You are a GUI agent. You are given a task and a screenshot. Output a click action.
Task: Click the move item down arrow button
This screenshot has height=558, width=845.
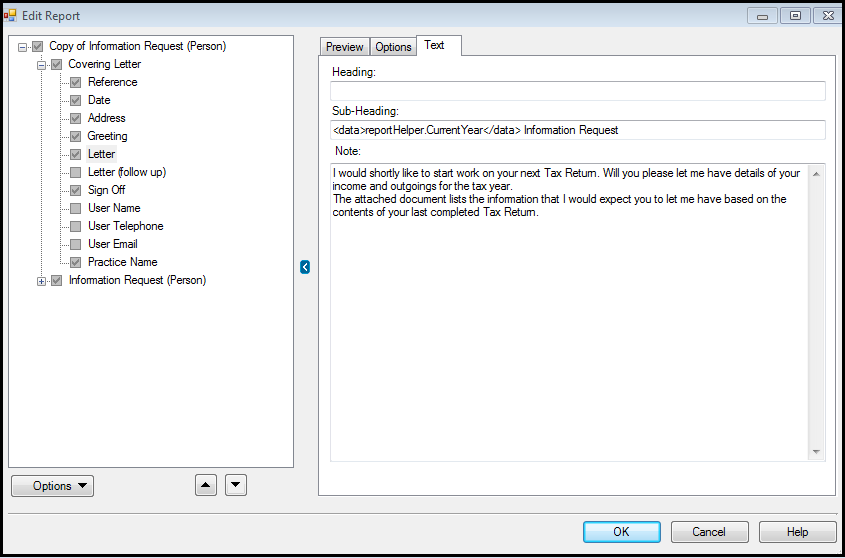pos(236,485)
